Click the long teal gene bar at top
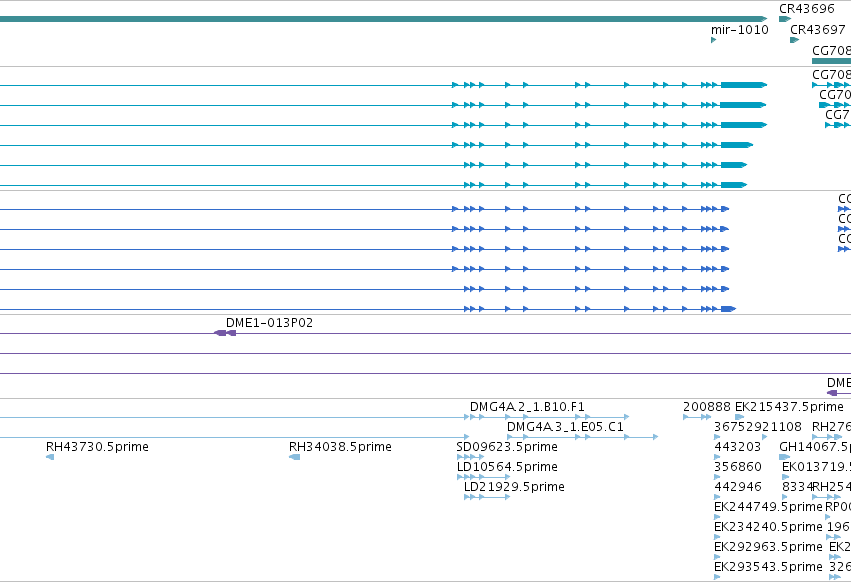 383,19
